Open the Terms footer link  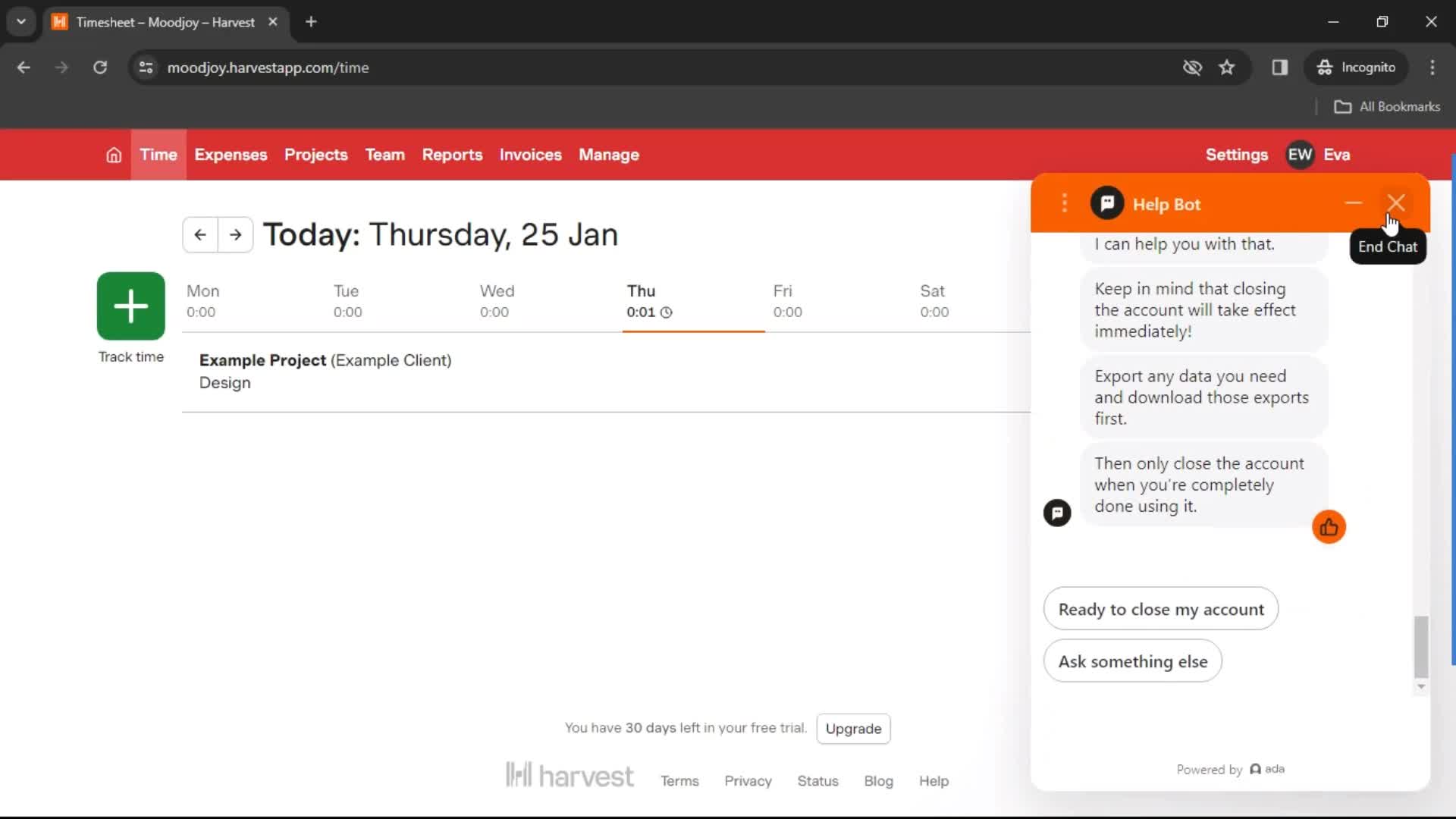pyautogui.click(x=679, y=781)
